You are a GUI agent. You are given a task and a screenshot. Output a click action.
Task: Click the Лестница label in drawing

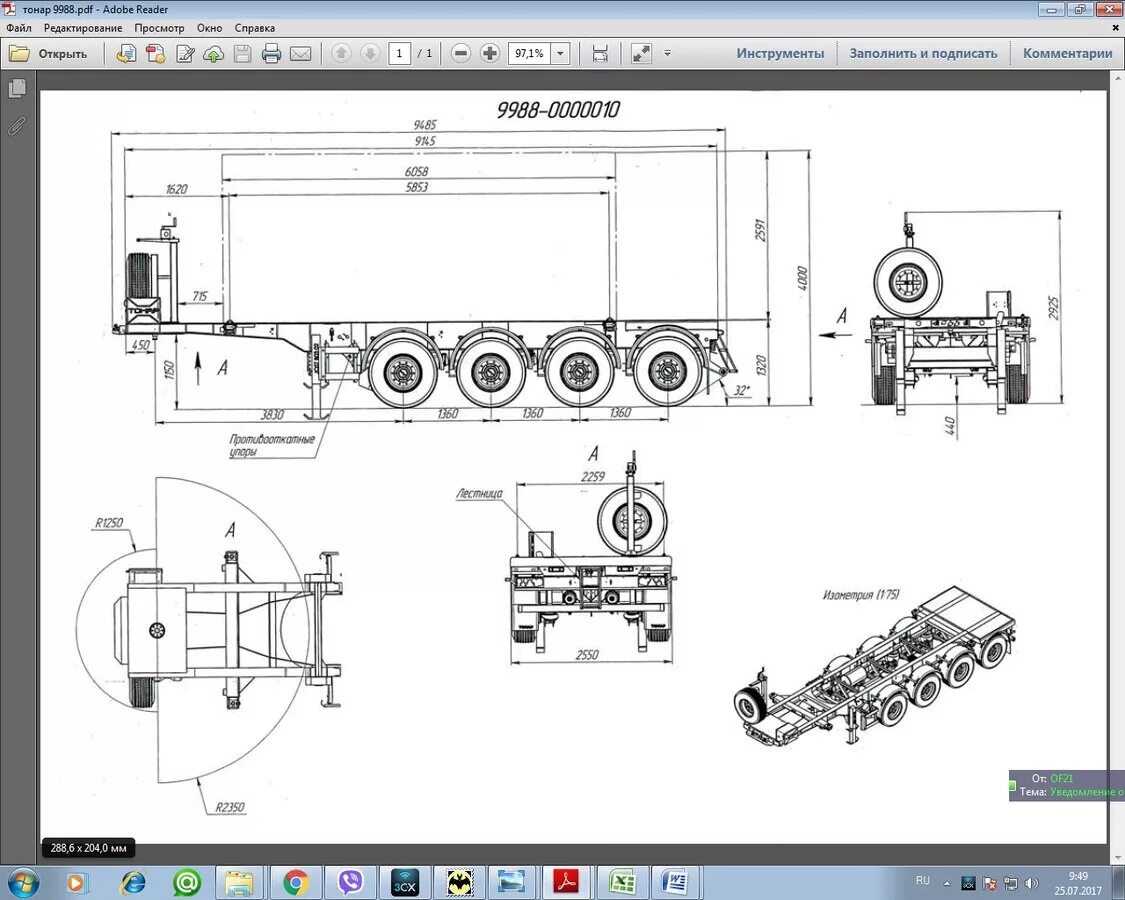pos(479,494)
